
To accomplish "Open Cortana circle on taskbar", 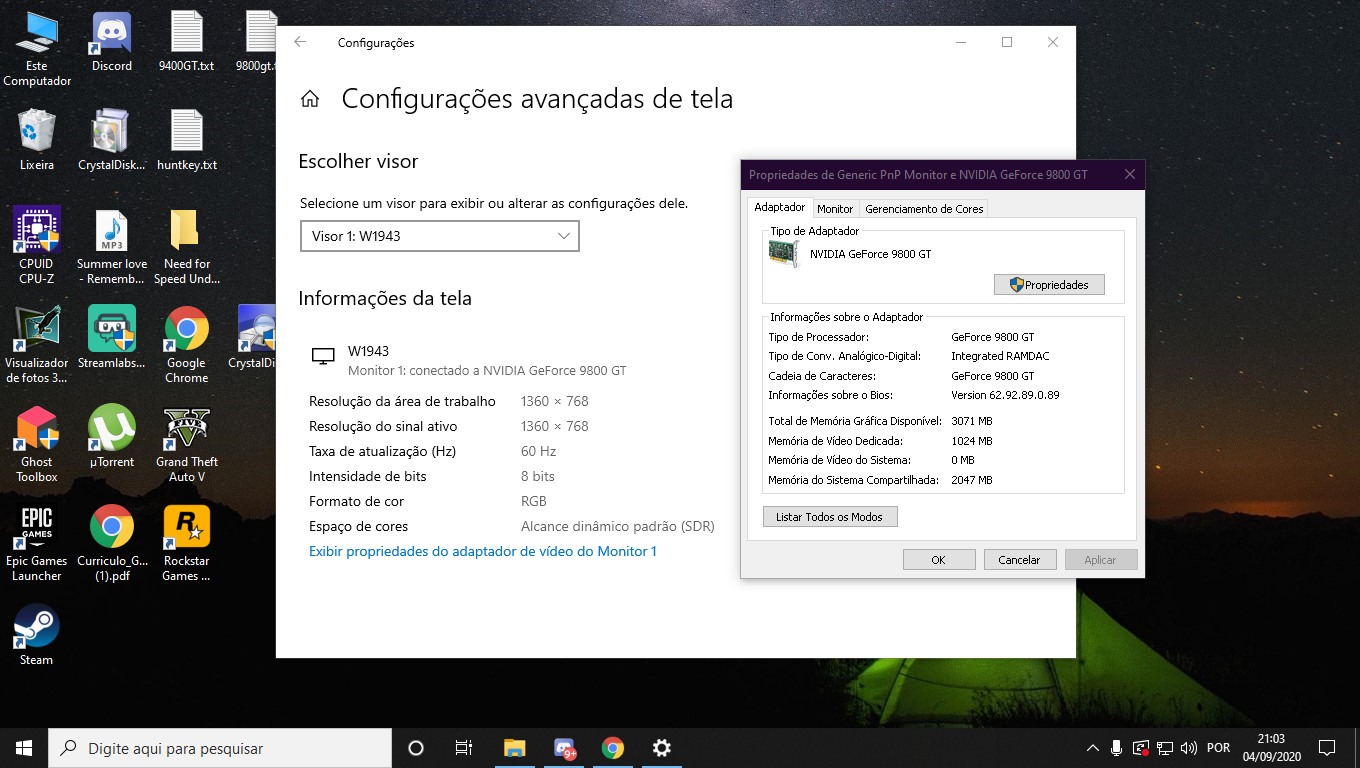I will (x=416, y=748).
